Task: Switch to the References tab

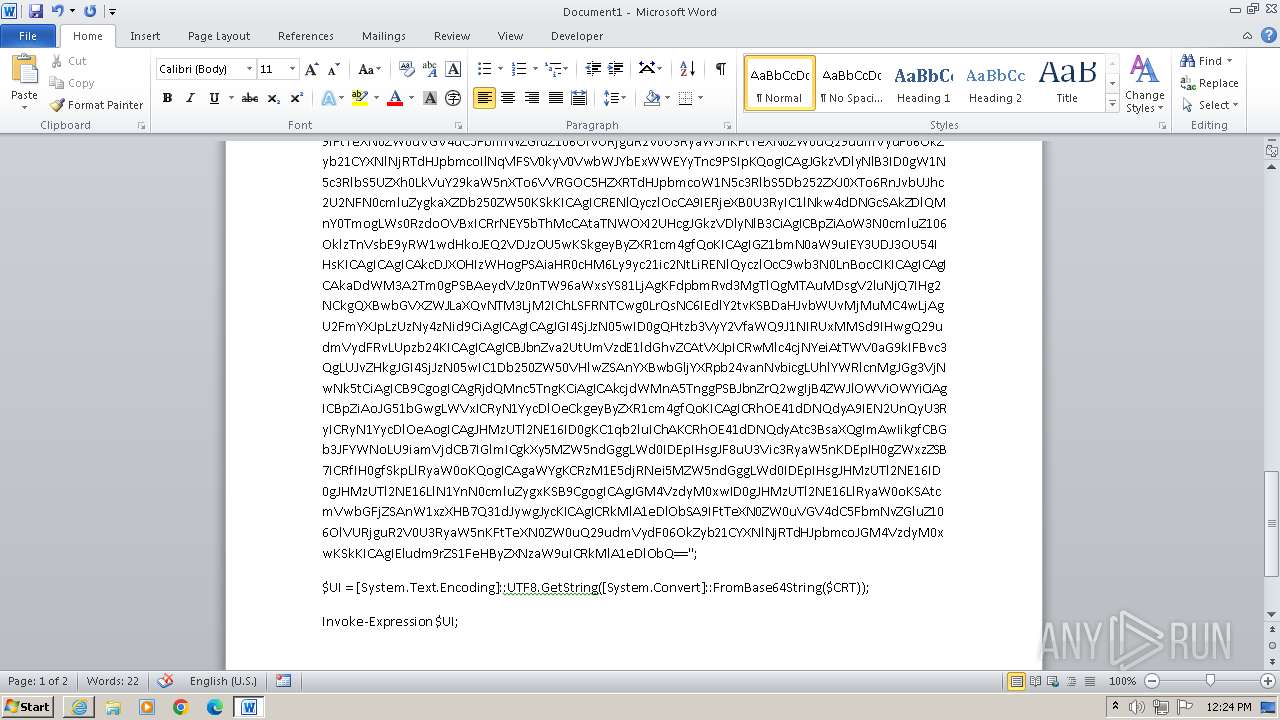Action: pyautogui.click(x=306, y=36)
